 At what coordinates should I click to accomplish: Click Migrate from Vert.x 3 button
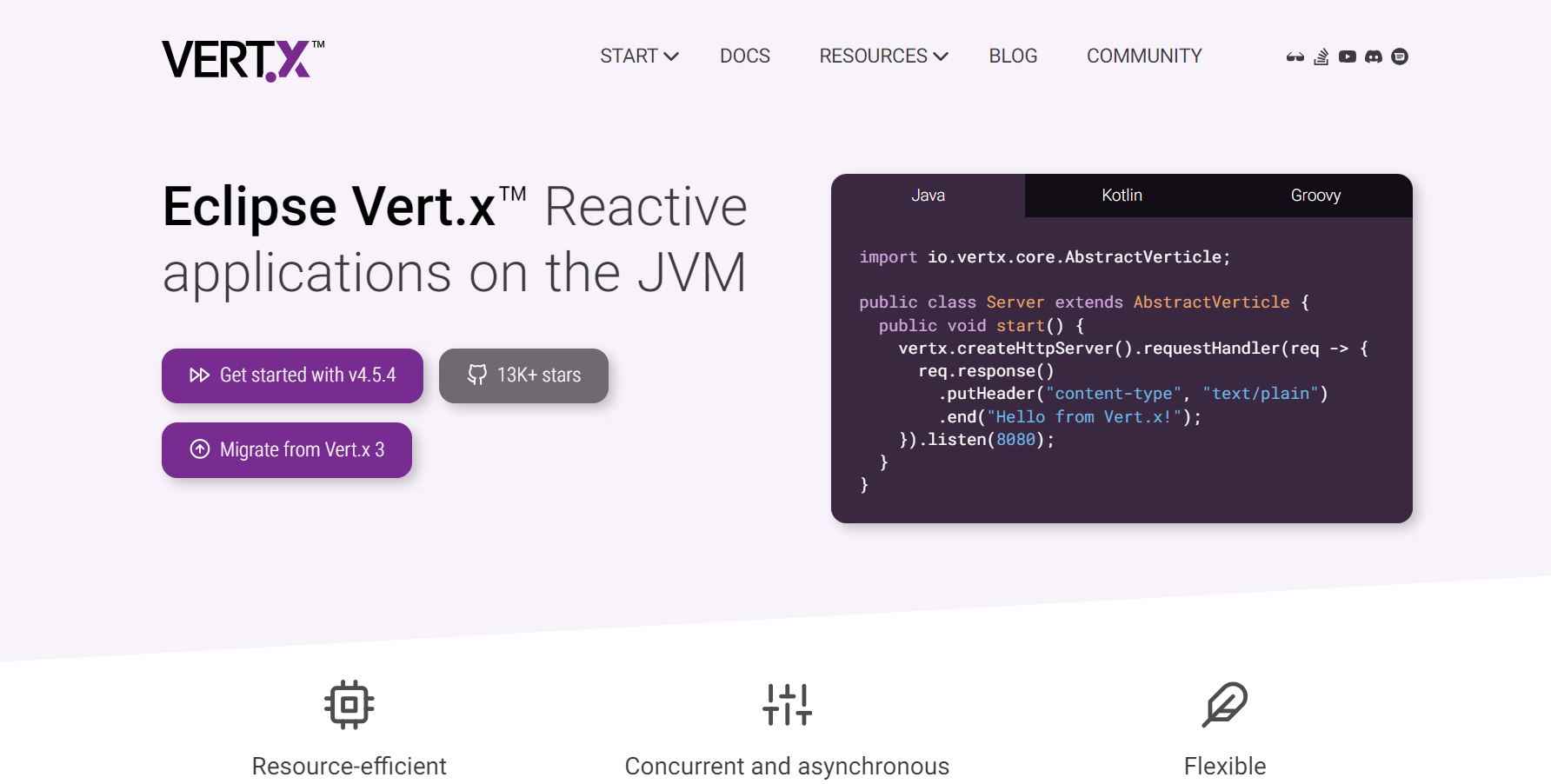click(287, 450)
